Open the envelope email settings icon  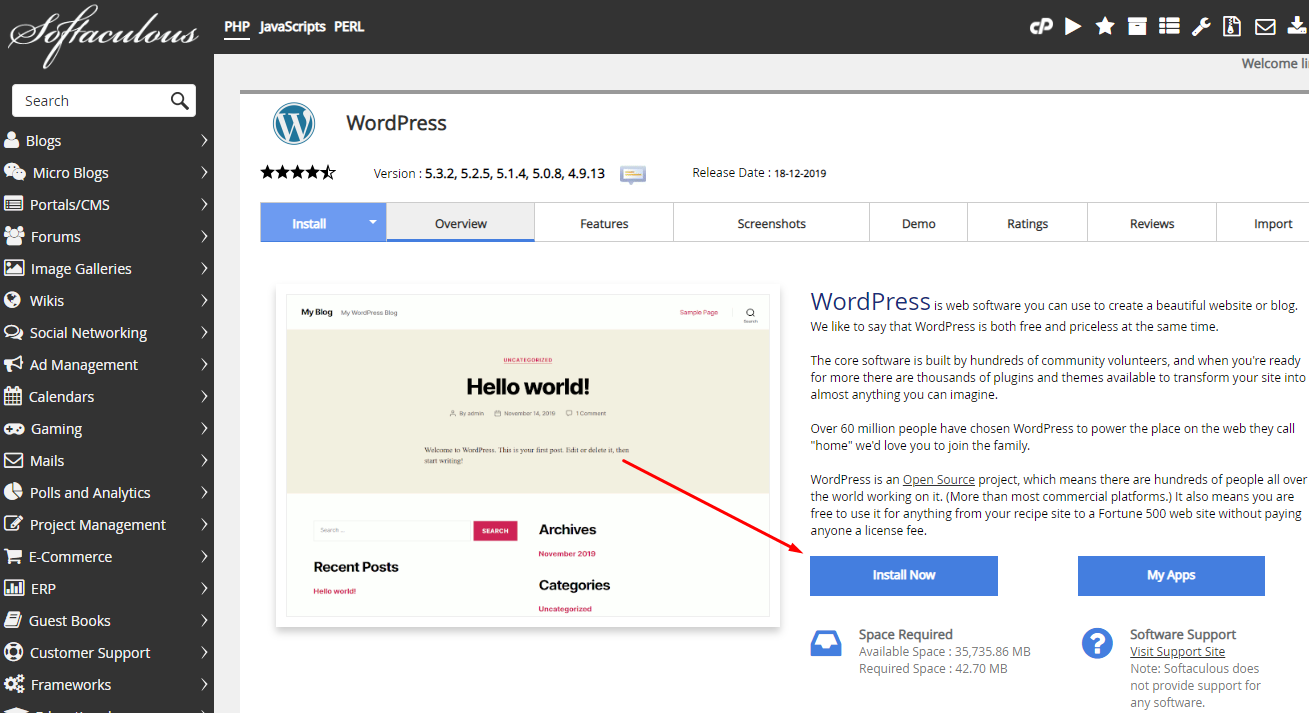[1265, 27]
